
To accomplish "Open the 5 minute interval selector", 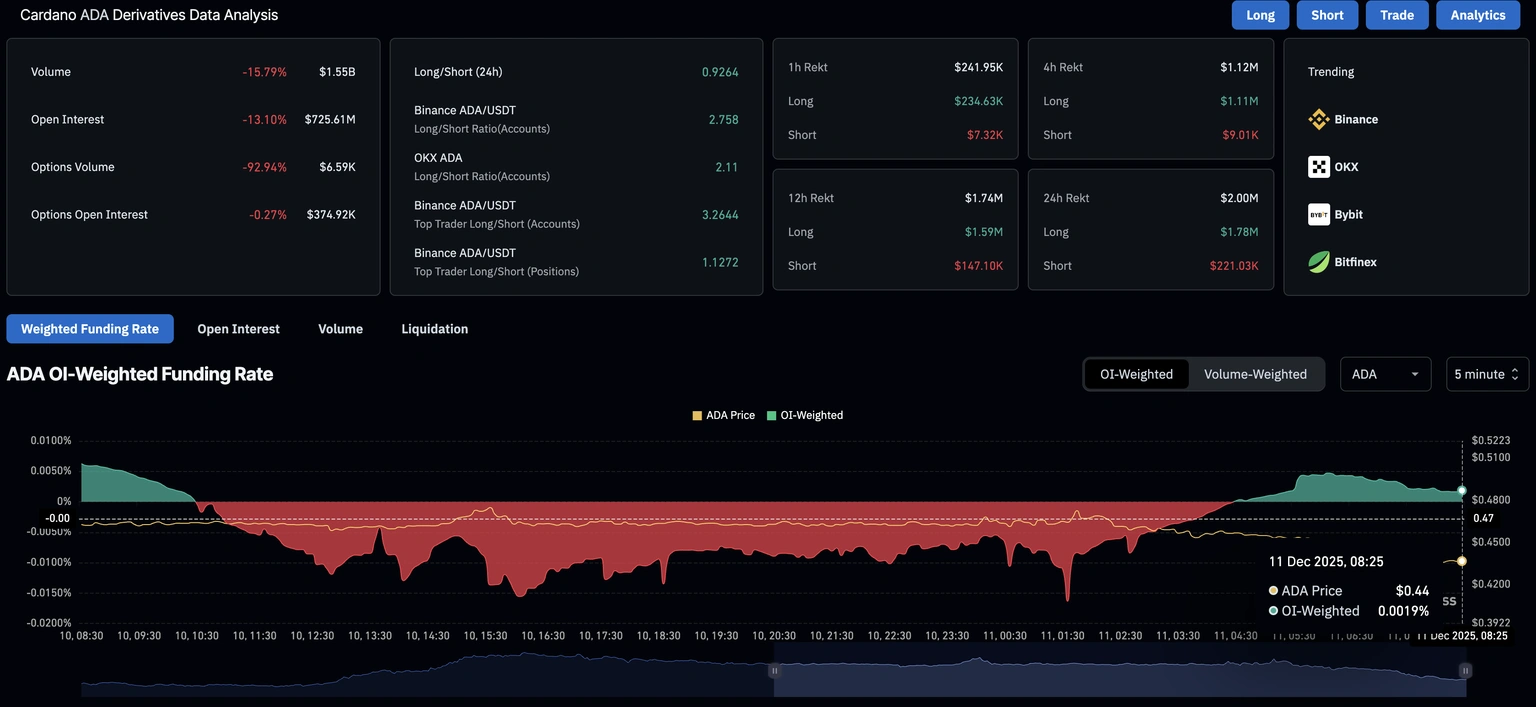I will click(x=1487, y=374).
